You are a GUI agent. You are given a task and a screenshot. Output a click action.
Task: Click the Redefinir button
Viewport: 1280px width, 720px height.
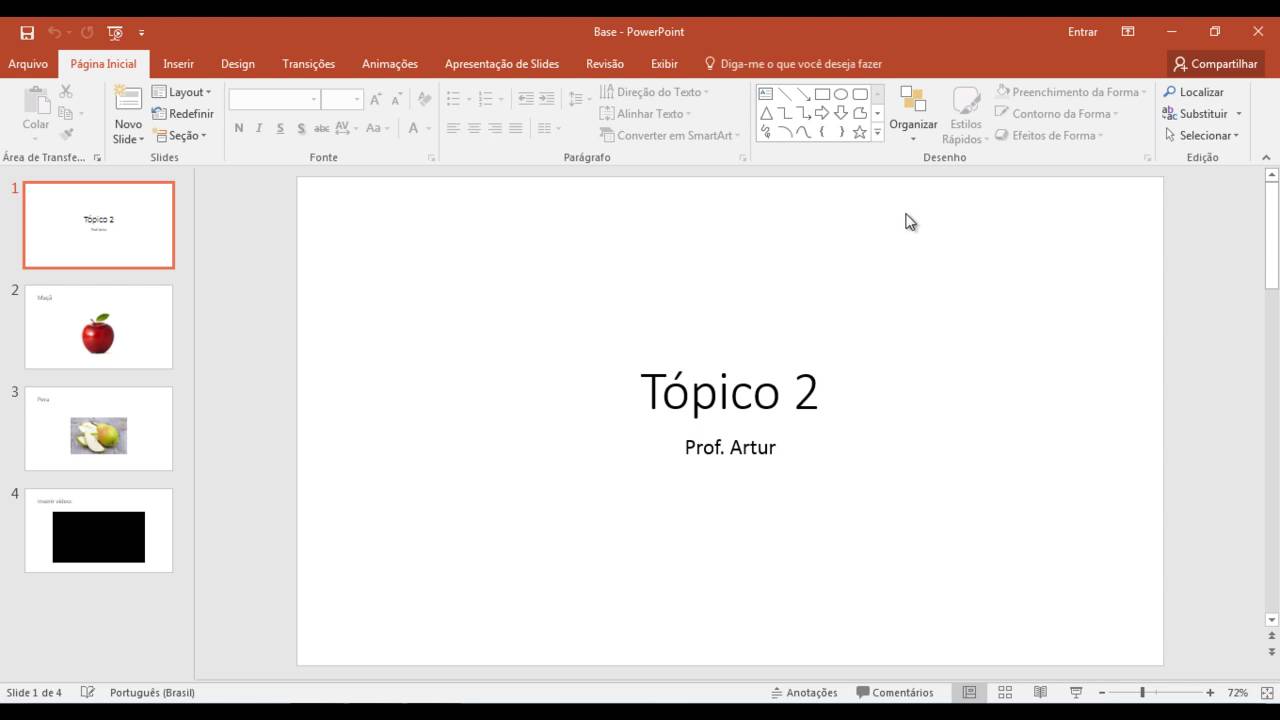pyautogui.click(x=183, y=114)
